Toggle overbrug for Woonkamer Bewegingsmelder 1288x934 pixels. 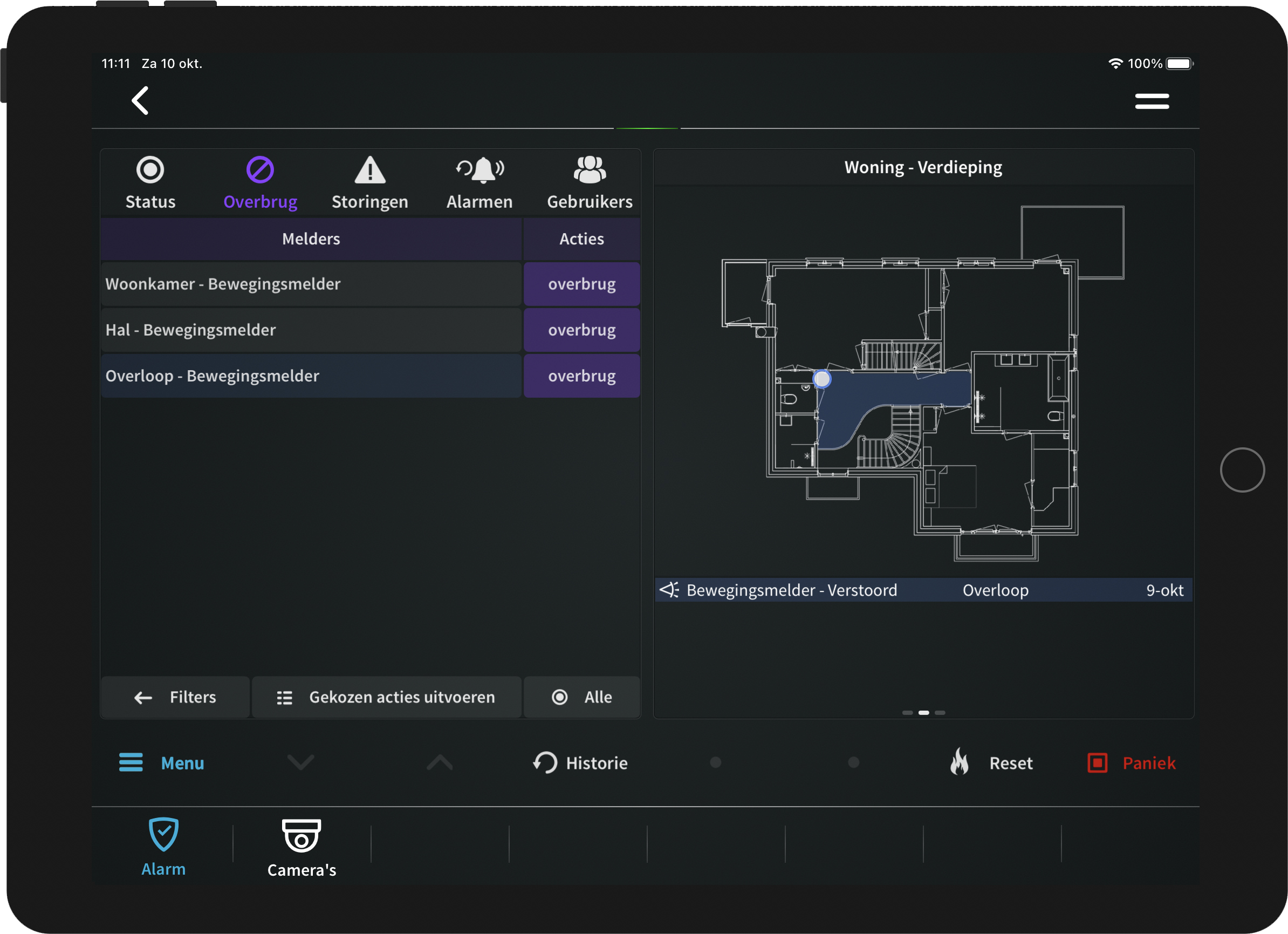(x=581, y=284)
